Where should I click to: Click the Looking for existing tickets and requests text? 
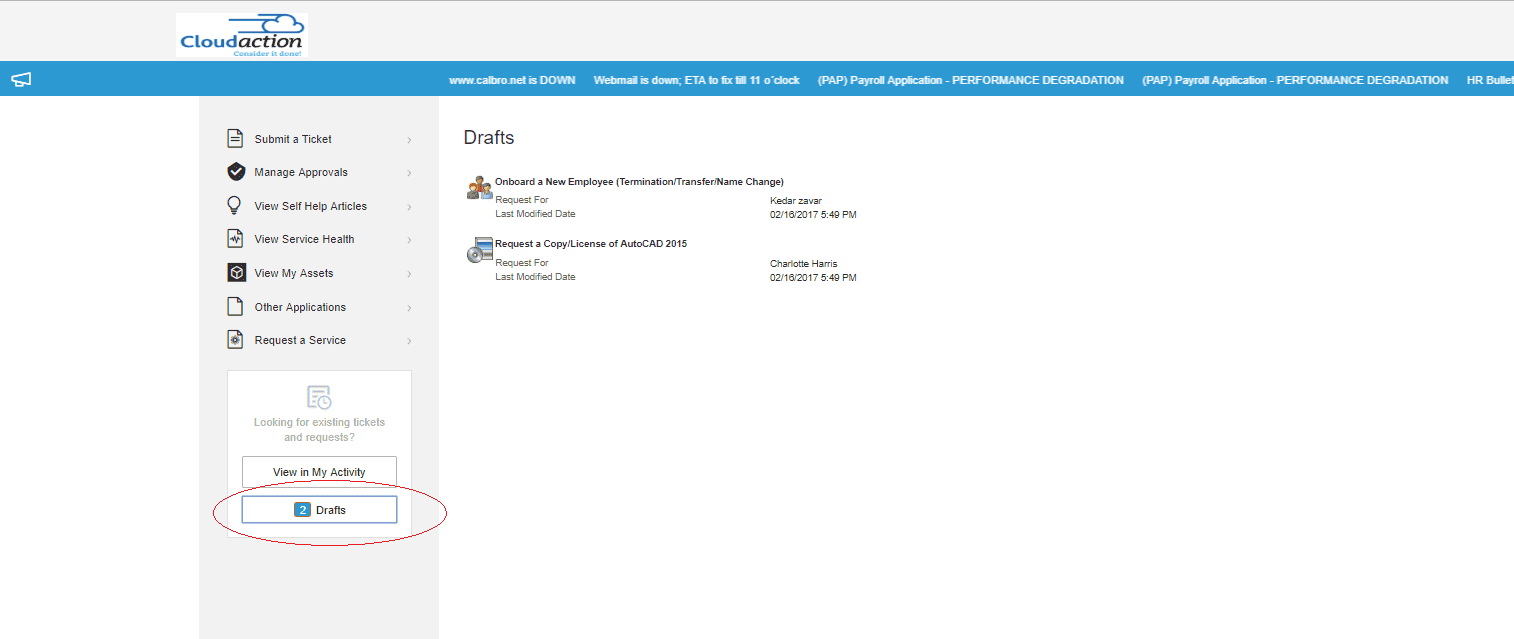tap(319, 430)
